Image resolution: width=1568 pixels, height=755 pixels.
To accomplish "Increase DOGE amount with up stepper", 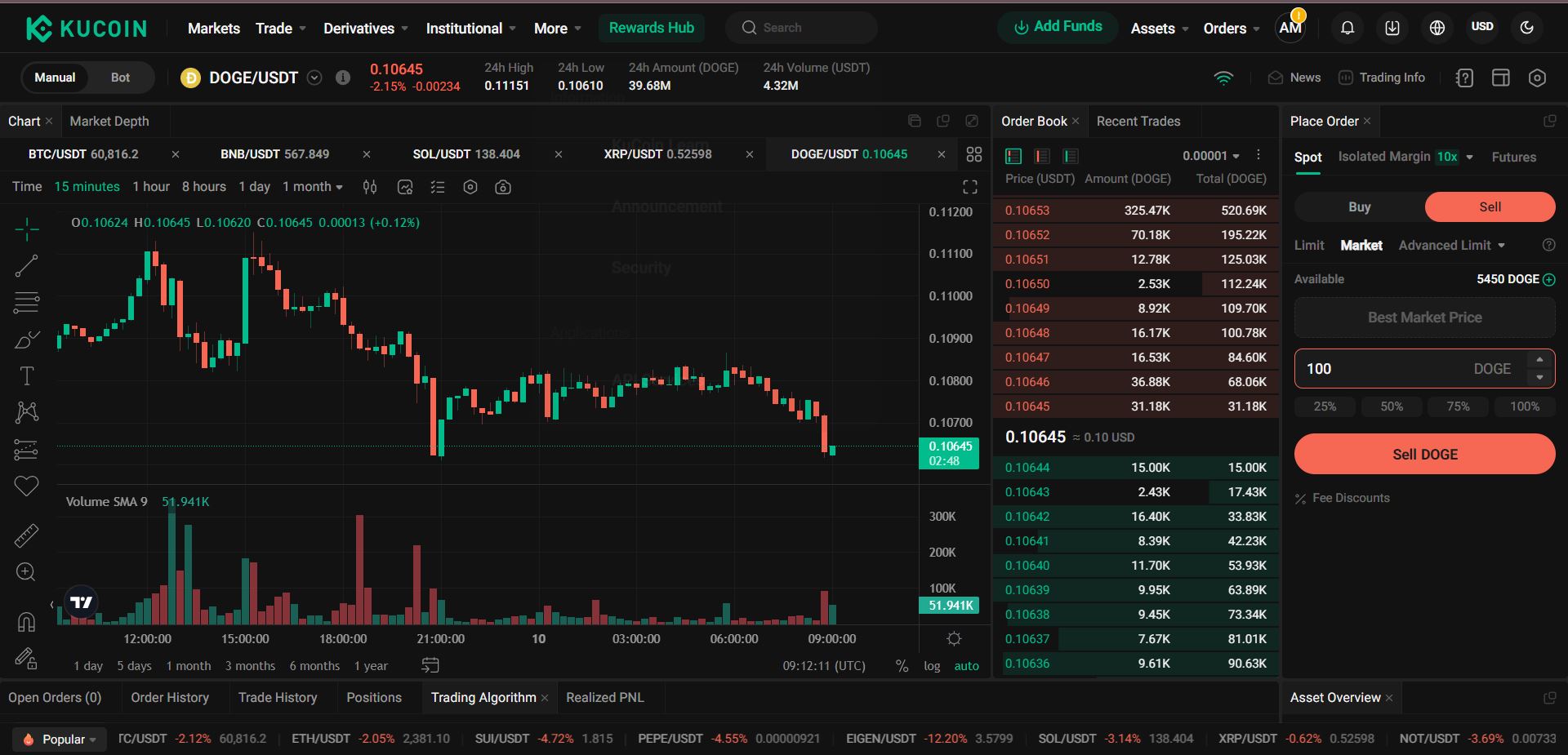I will pos(1539,360).
